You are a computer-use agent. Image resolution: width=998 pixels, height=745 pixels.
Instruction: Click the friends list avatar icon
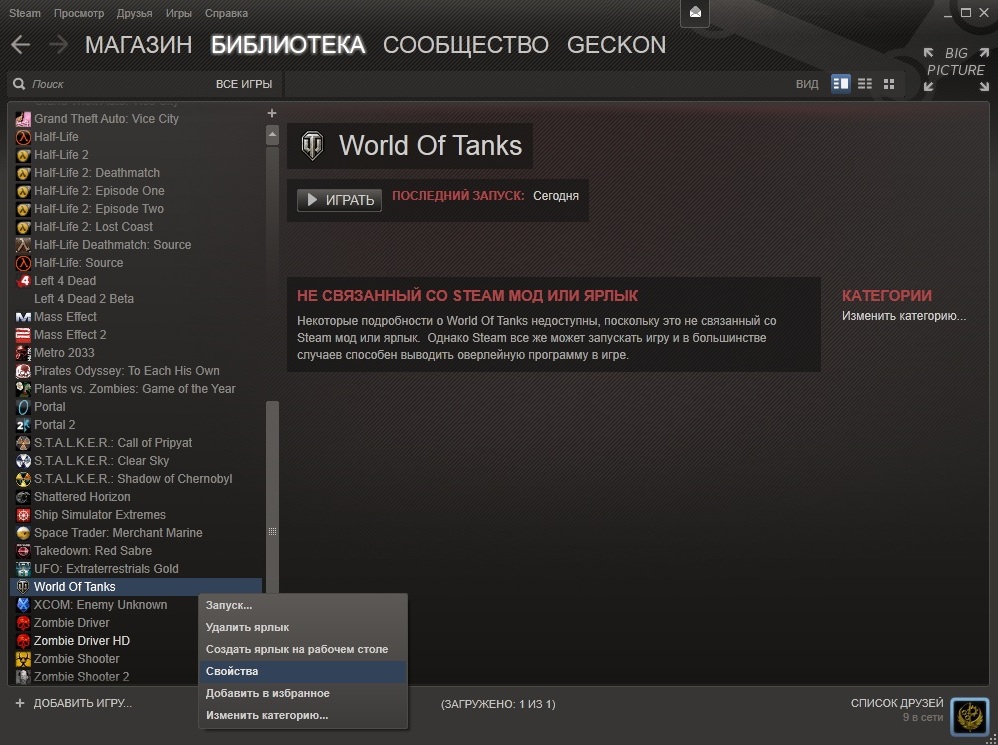tap(969, 716)
